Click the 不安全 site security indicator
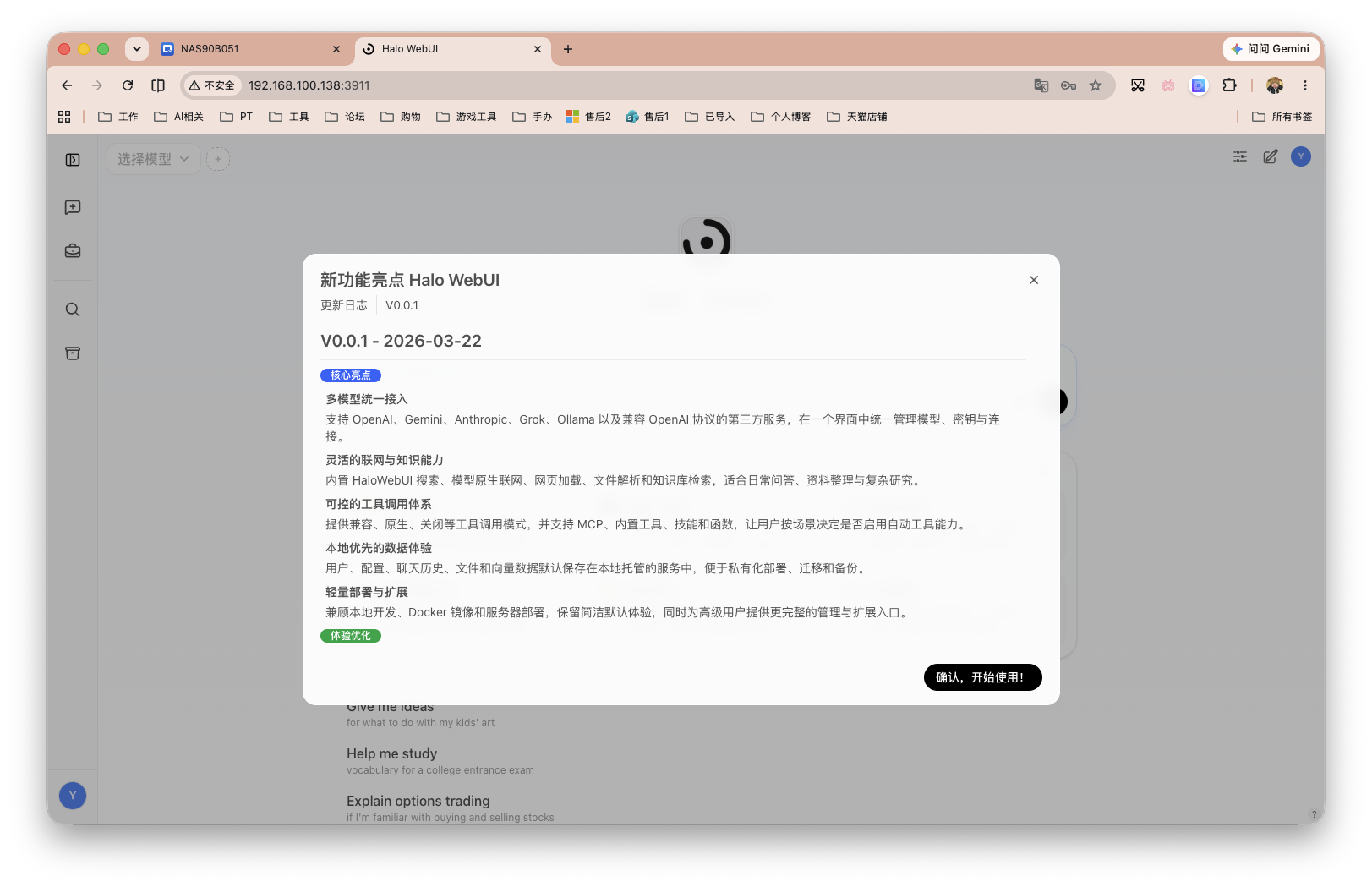Viewport: 1372px width, 887px height. pyautogui.click(x=213, y=85)
